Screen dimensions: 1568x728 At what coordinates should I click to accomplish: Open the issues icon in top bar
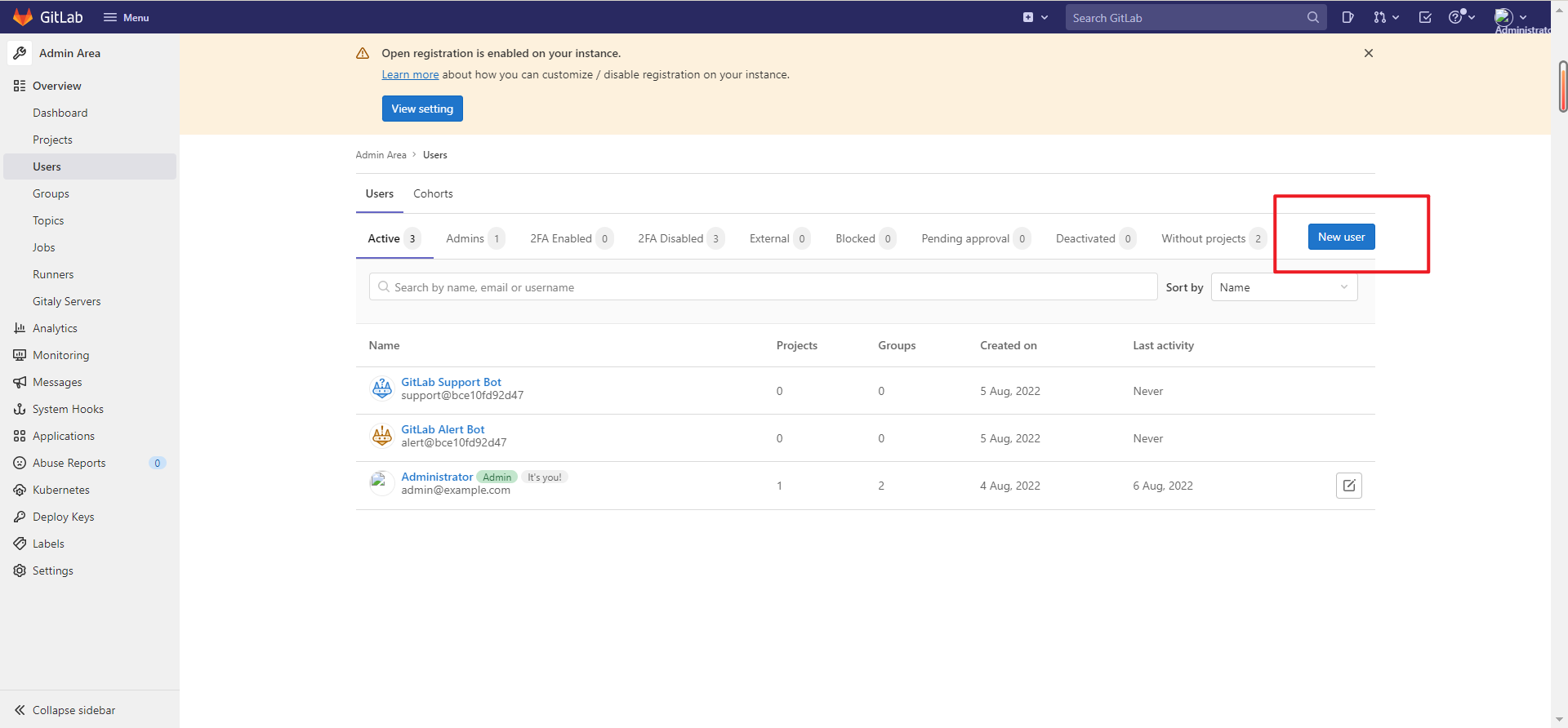click(1347, 17)
